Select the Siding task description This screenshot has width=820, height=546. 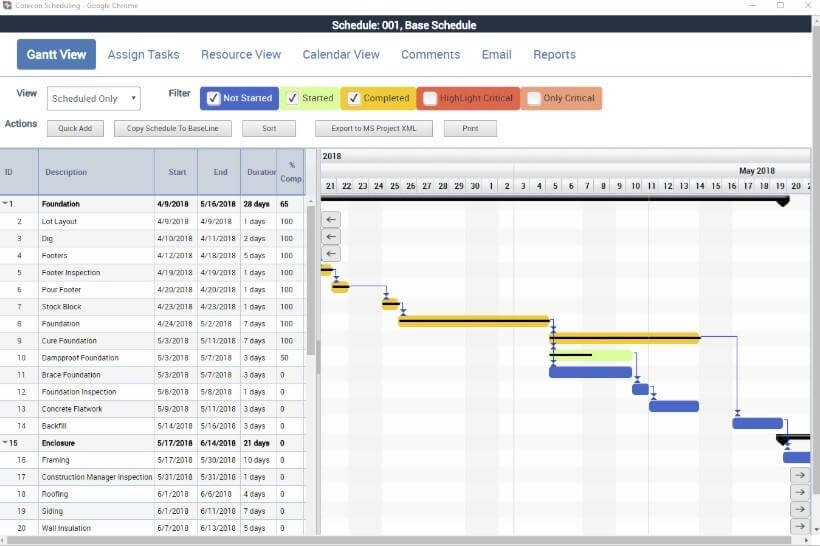point(52,511)
